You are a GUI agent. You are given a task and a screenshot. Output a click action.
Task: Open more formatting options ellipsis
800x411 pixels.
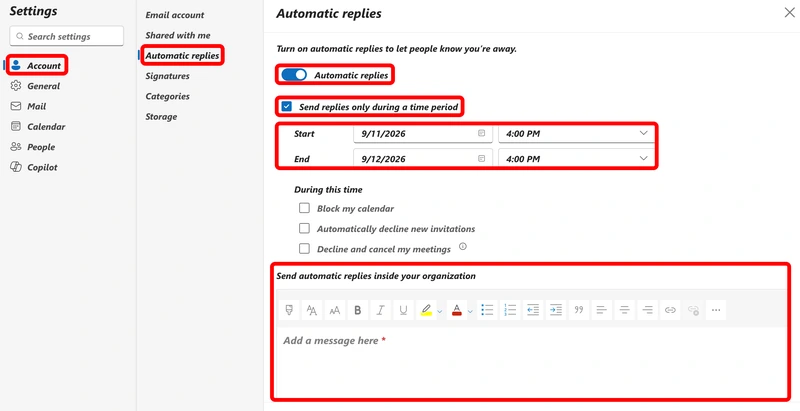pyautogui.click(x=716, y=310)
